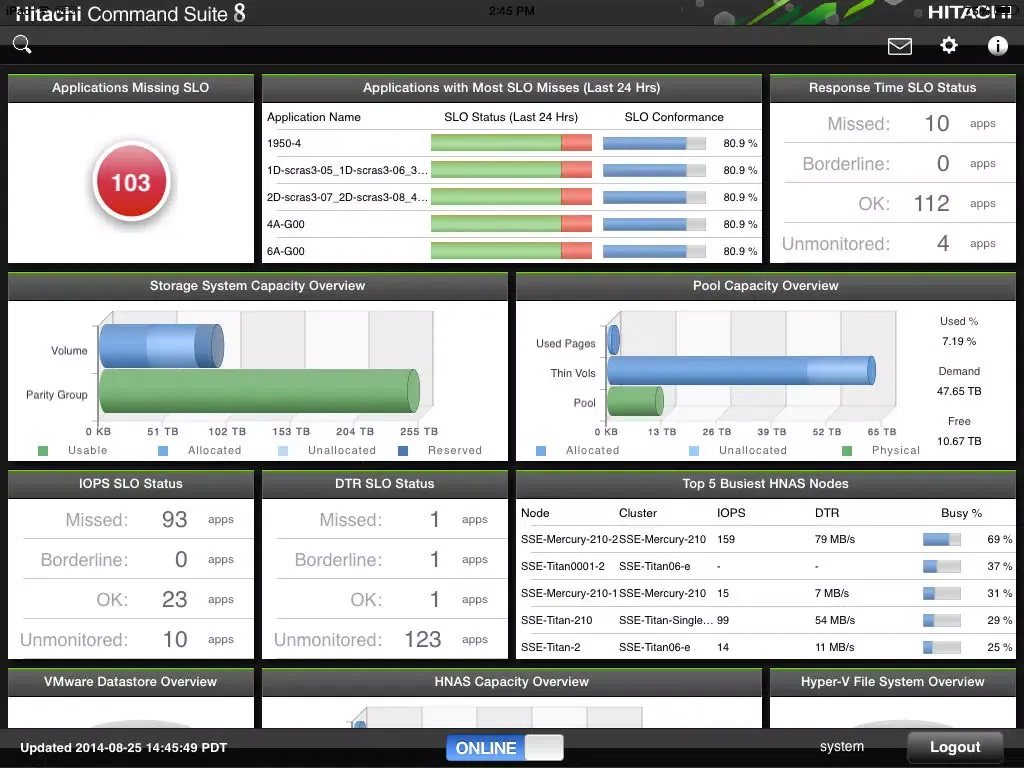The image size is (1024, 768).
Task: Click SLO Status (Last 24 Hrs) column header
Action: coord(511,117)
